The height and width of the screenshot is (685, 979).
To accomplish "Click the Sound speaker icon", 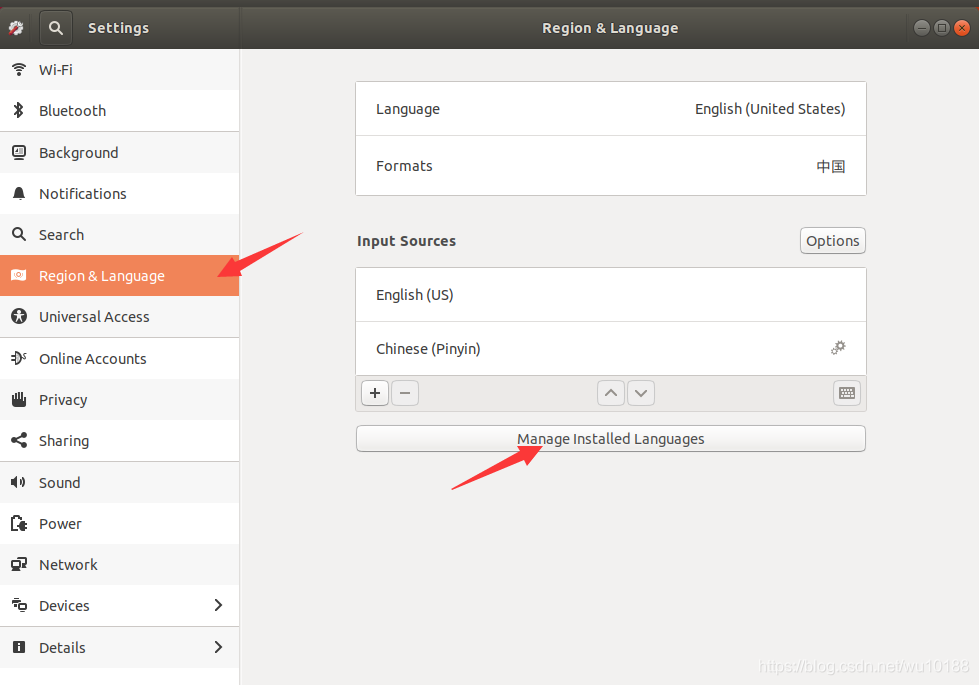I will coord(19,482).
